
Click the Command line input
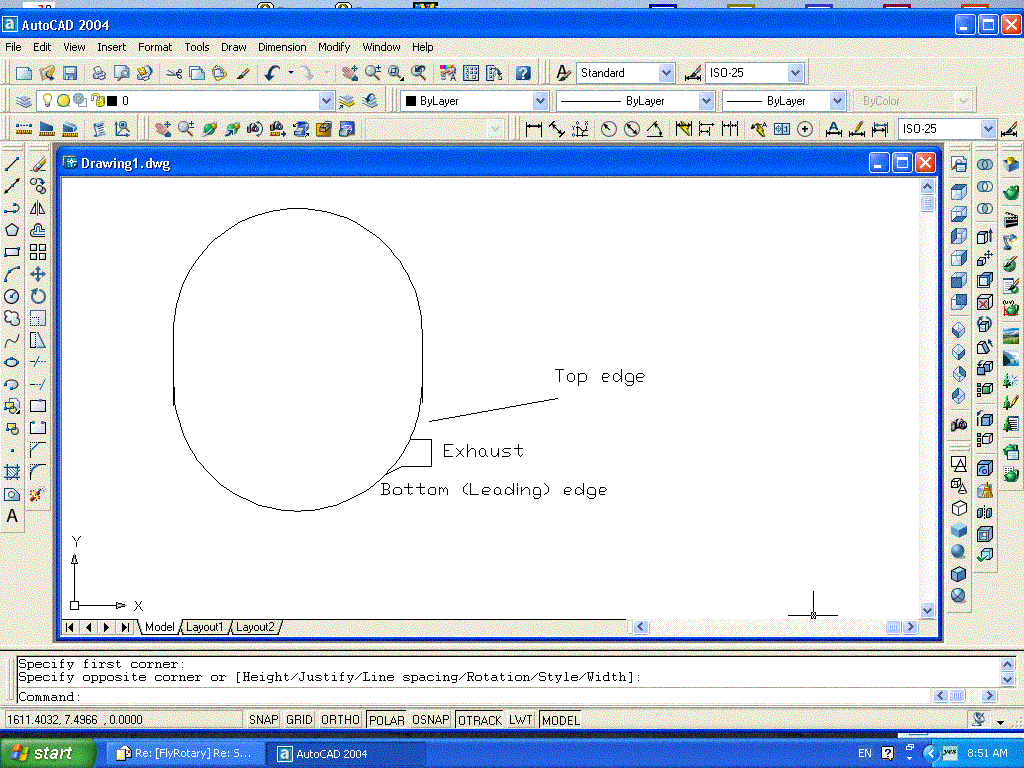click(x=500, y=697)
